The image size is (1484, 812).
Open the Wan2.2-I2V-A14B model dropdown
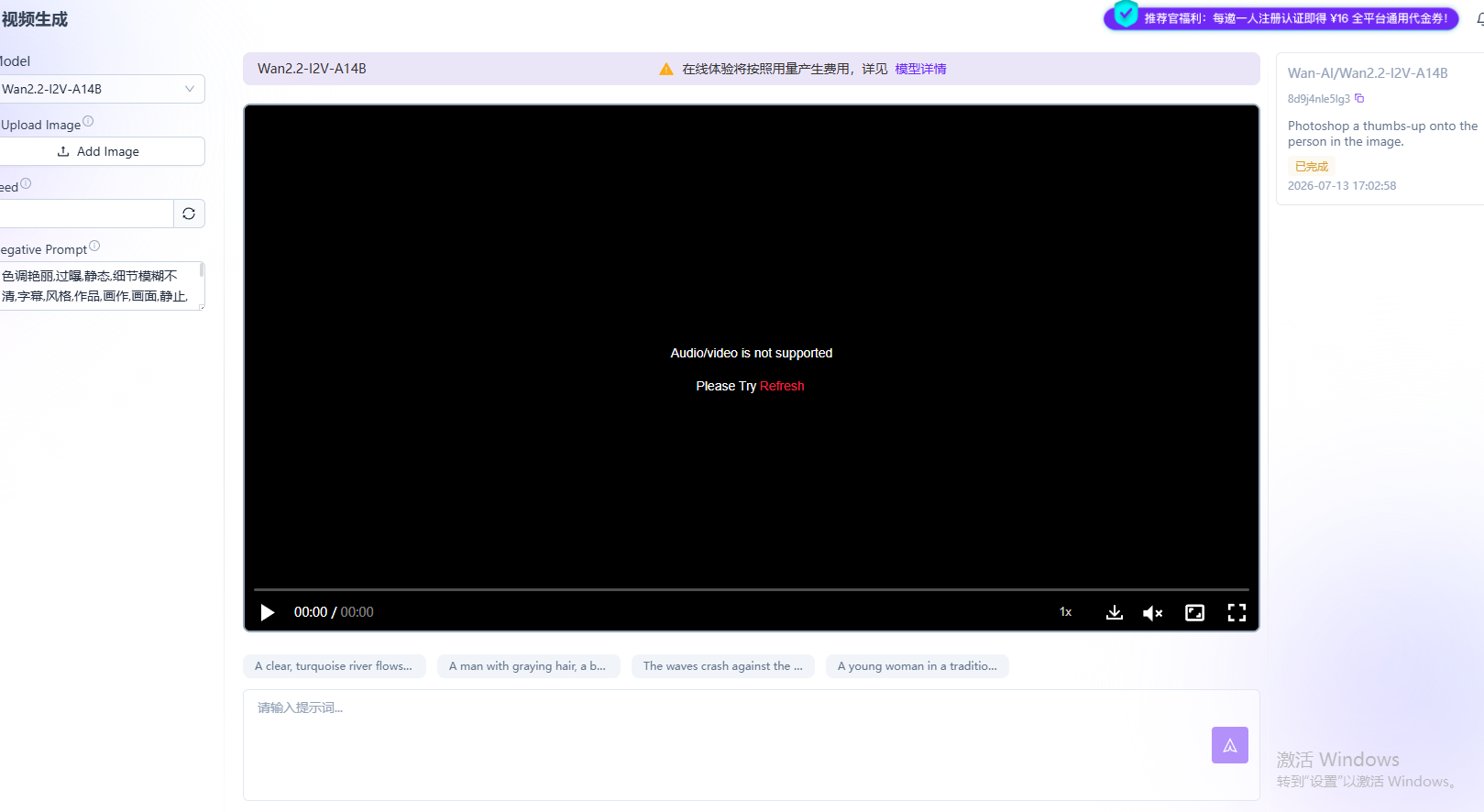click(x=101, y=89)
